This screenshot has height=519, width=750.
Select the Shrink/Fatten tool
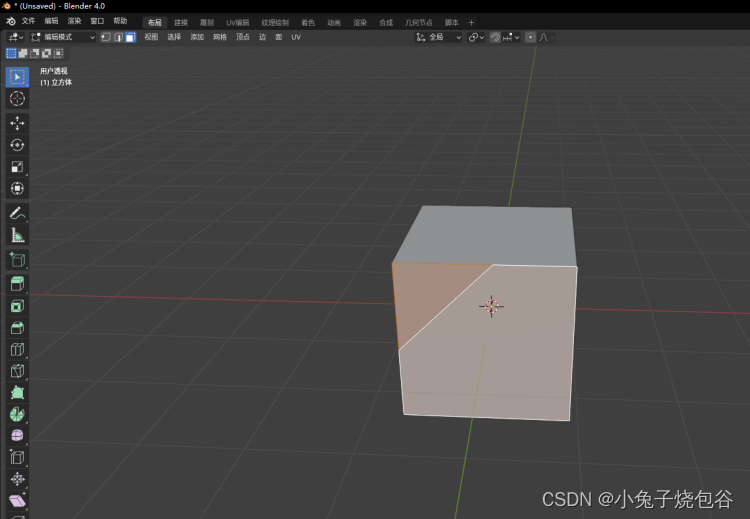tap(17, 479)
